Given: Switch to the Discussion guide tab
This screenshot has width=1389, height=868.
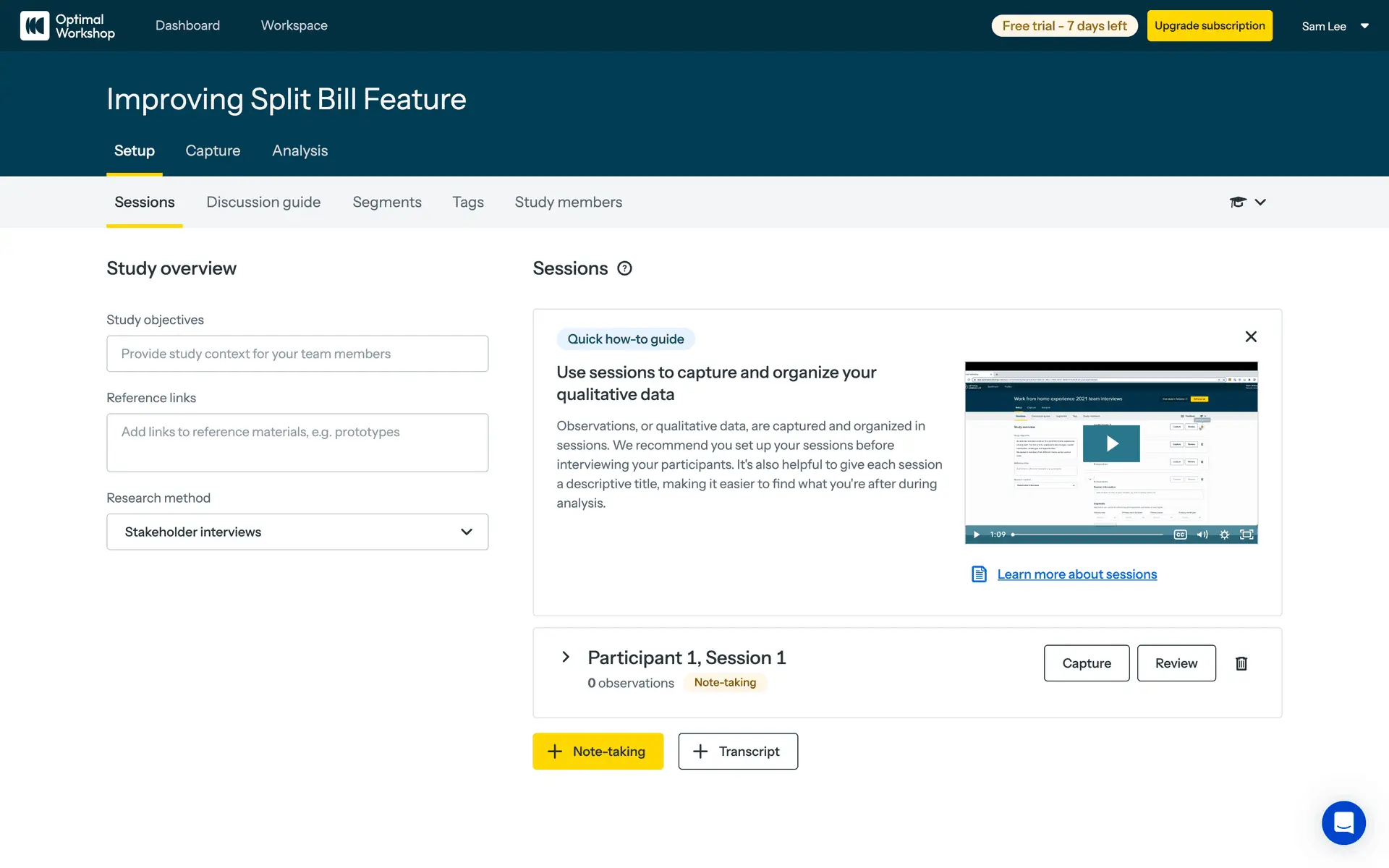Looking at the screenshot, I should tap(263, 203).
